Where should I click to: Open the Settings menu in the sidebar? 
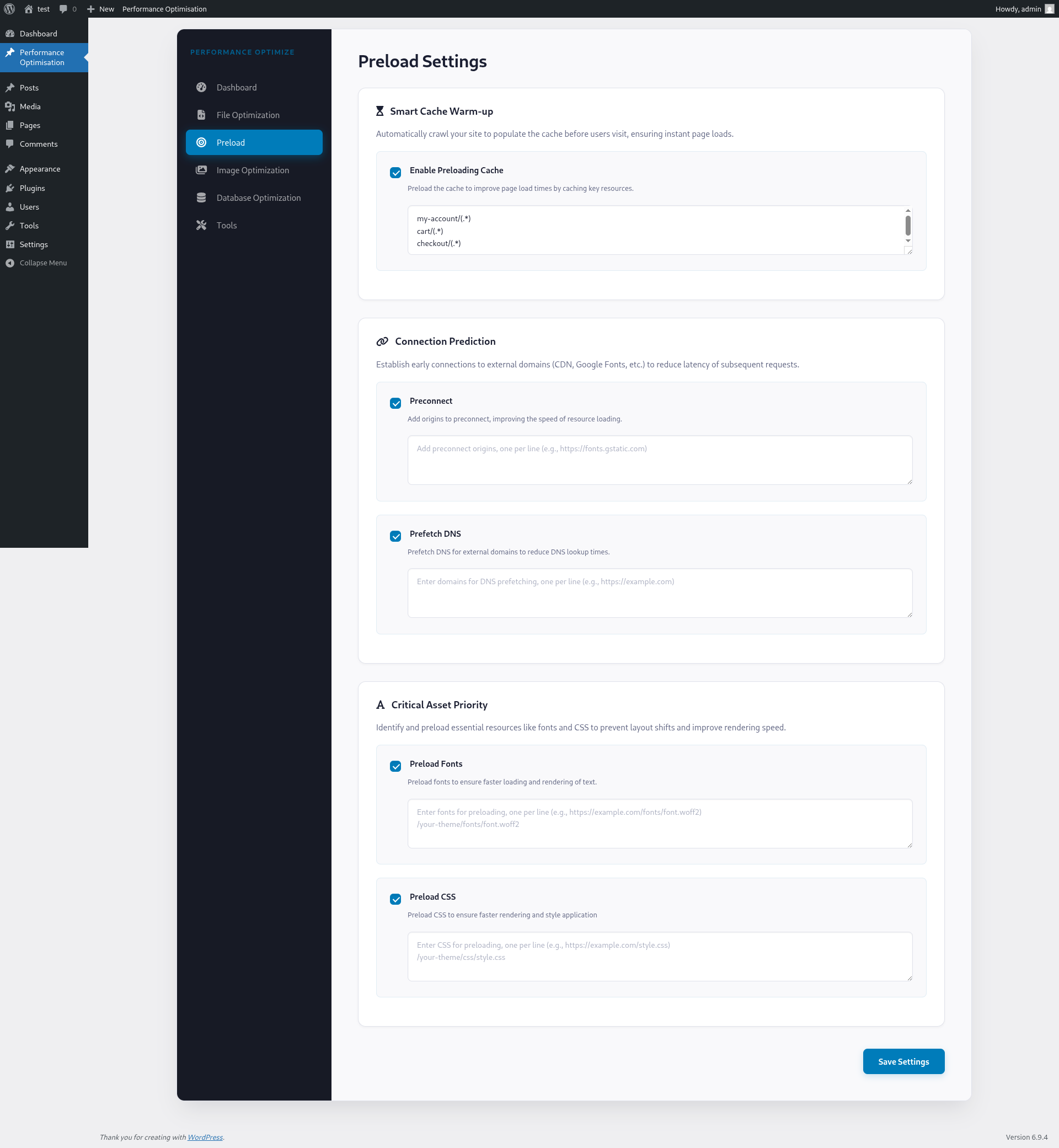pos(33,244)
